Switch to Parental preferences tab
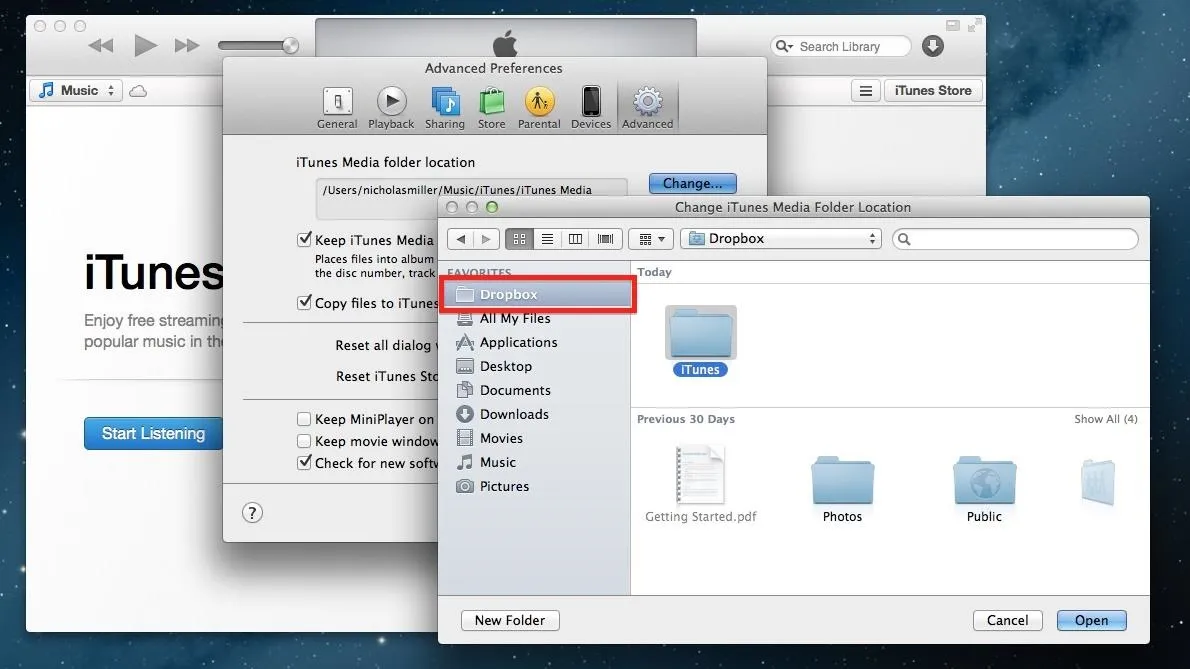This screenshot has height=669, width=1190. pyautogui.click(x=539, y=108)
